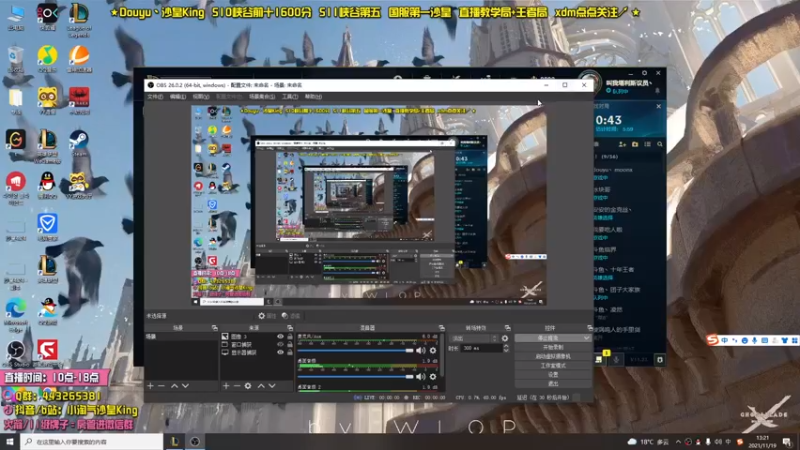
Task: Move the selected source down
Action: click(x=272, y=386)
